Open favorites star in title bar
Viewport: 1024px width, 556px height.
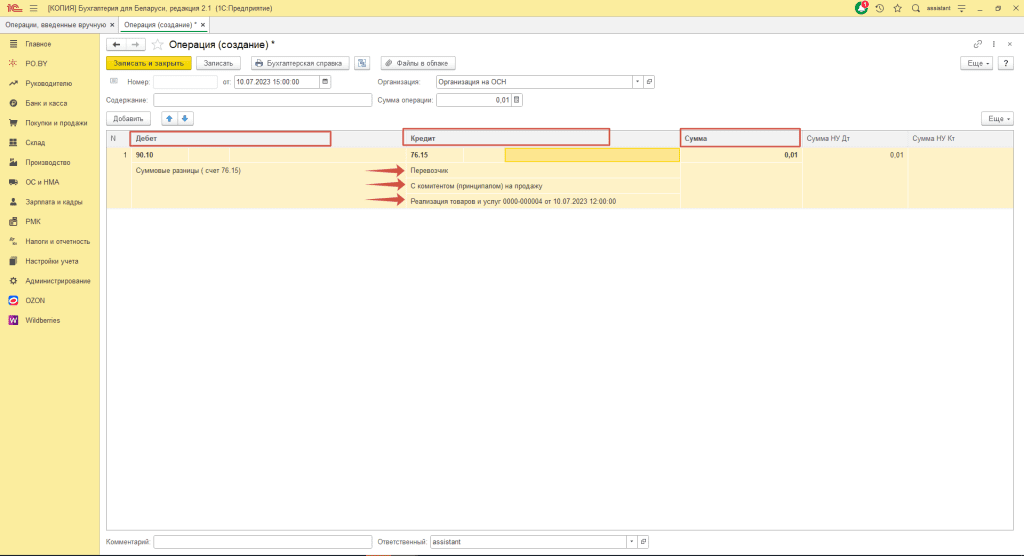(898, 8)
